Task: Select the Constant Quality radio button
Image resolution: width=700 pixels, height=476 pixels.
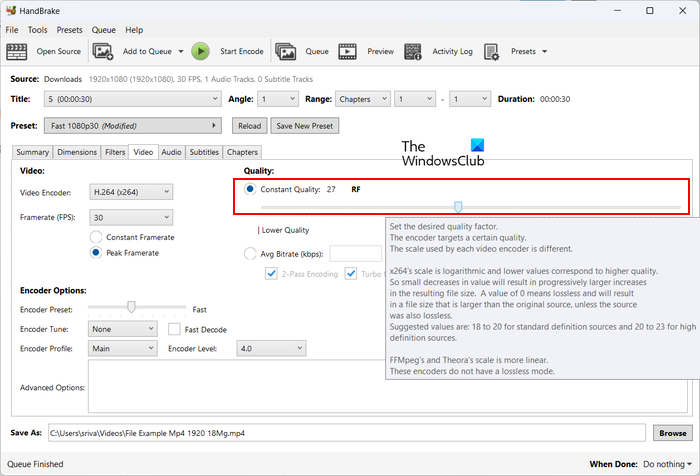Action: coord(250,189)
